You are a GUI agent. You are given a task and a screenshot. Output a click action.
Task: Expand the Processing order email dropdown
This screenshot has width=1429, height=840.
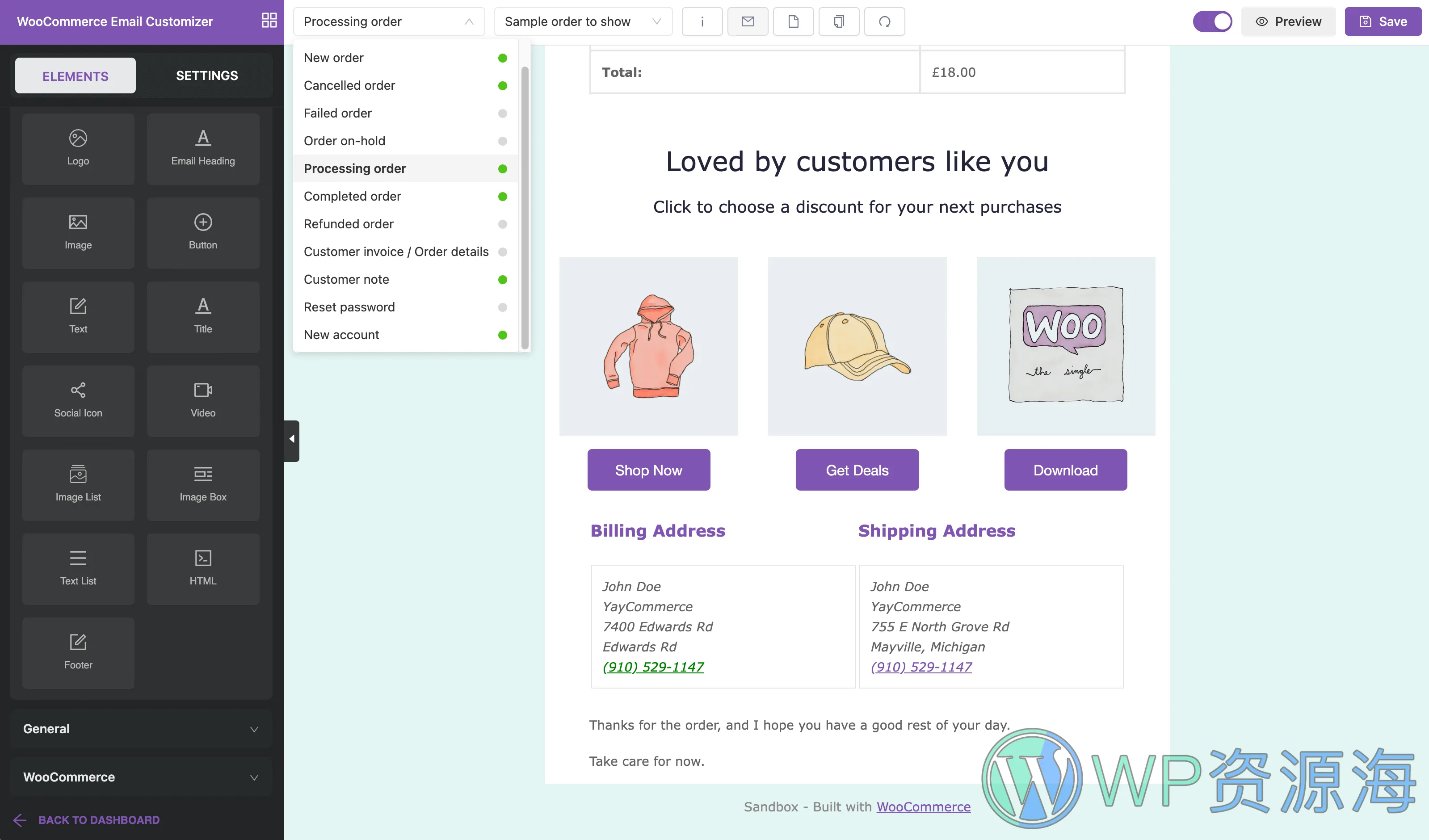pyautogui.click(x=390, y=21)
